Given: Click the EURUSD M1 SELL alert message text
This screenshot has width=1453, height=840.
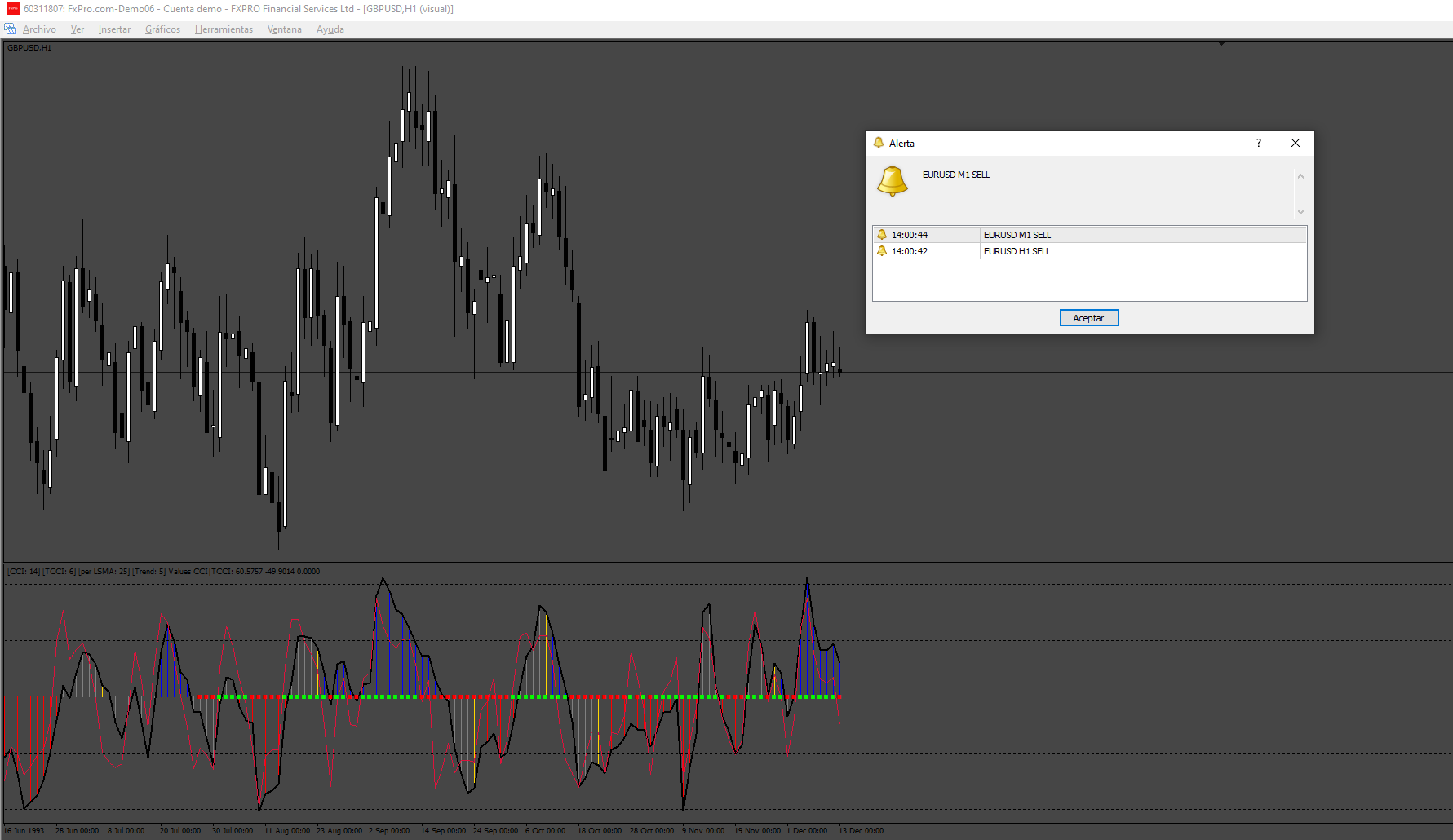Looking at the screenshot, I should tap(956, 175).
